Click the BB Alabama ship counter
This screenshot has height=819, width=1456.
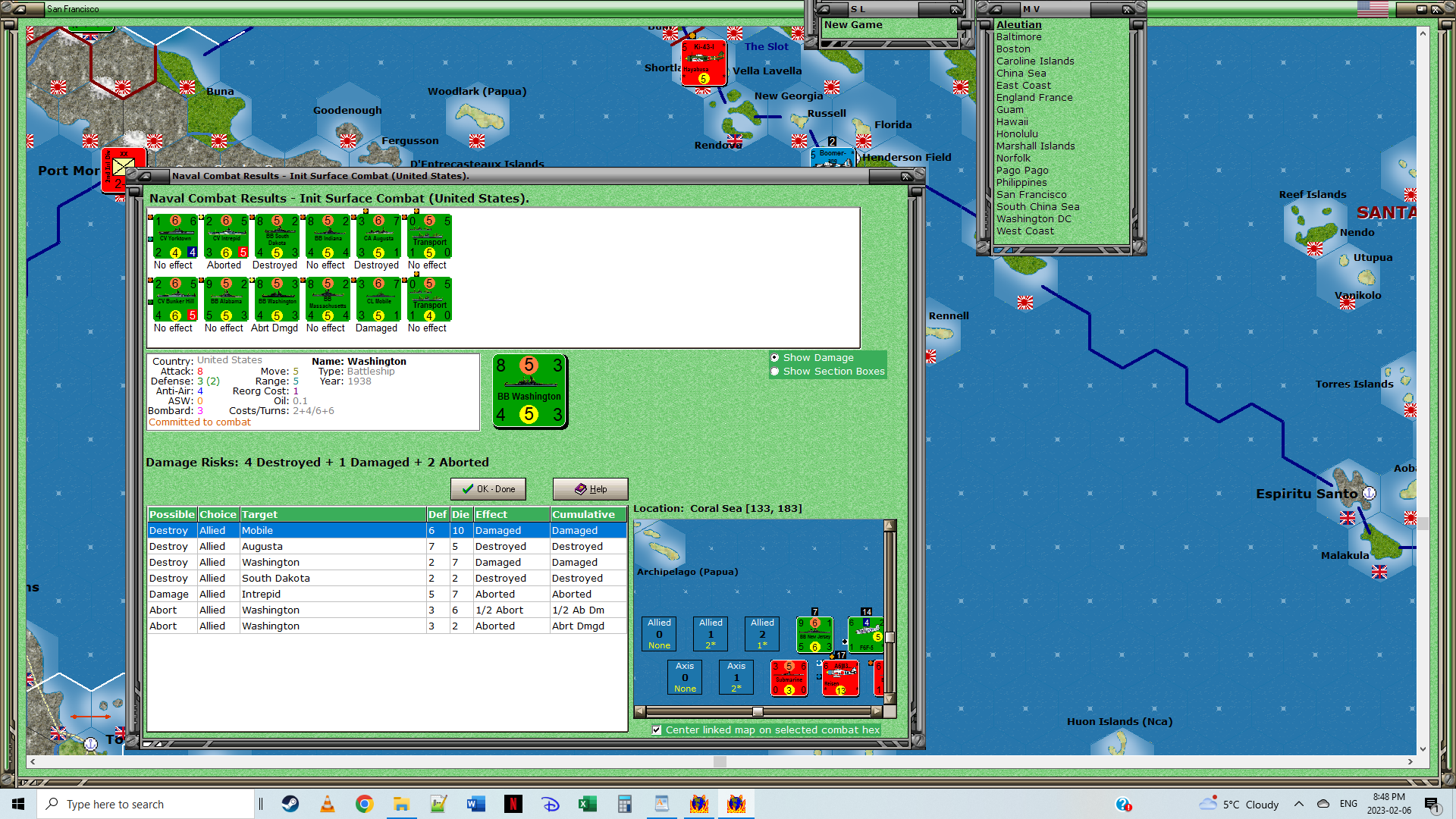click(x=226, y=300)
